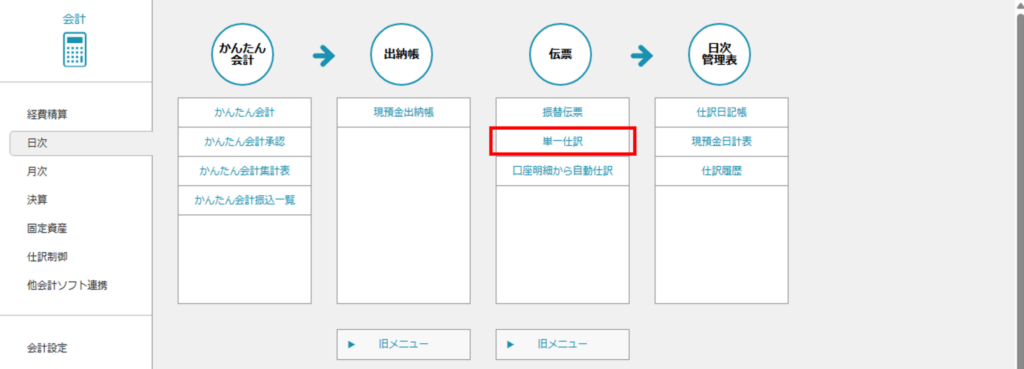This screenshot has width=1024, height=369.
Task: Select 決算 from the sidebar menu
Action: (37, 200)
